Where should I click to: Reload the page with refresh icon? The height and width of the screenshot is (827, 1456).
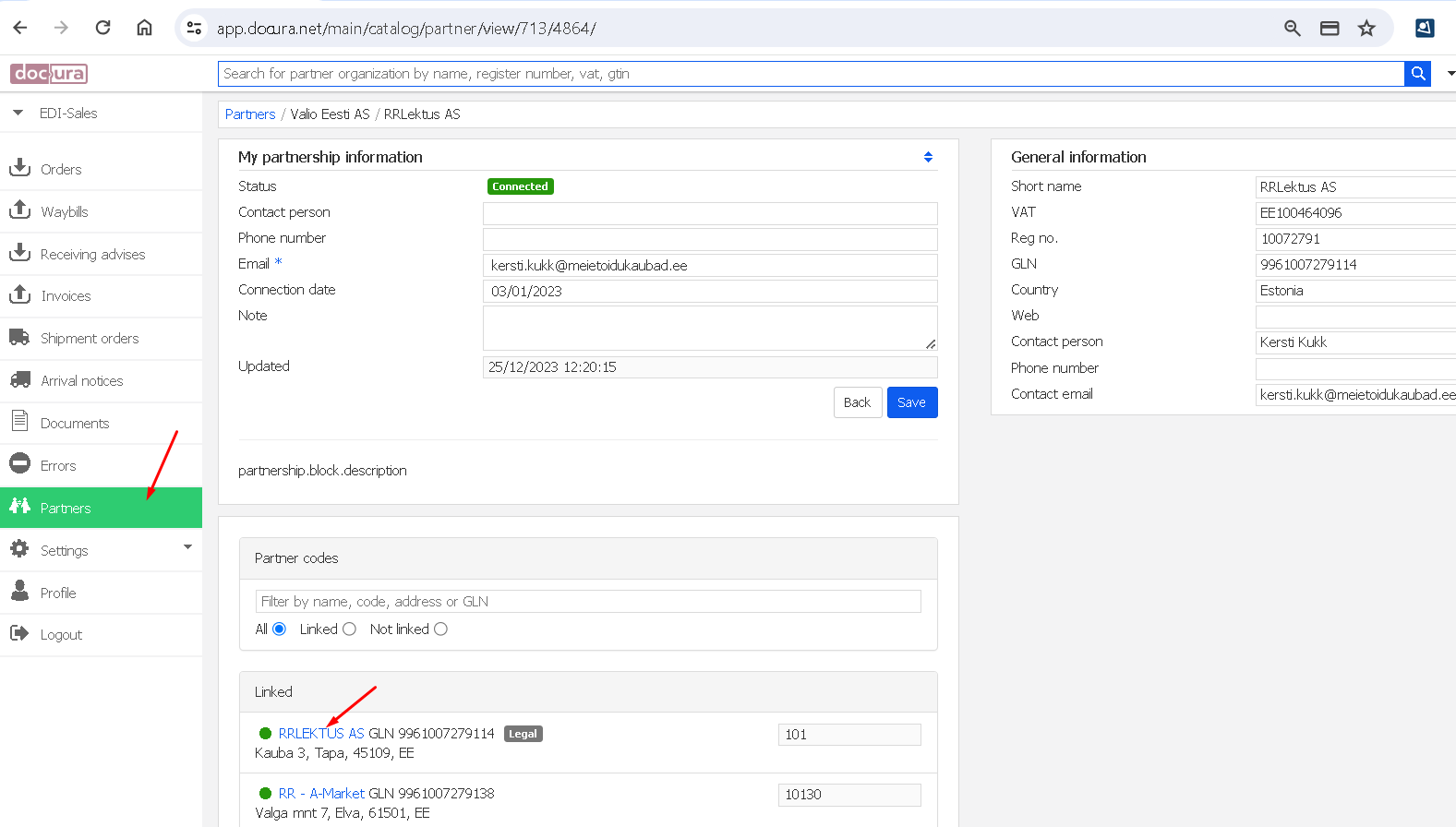[x=102, y=28]
